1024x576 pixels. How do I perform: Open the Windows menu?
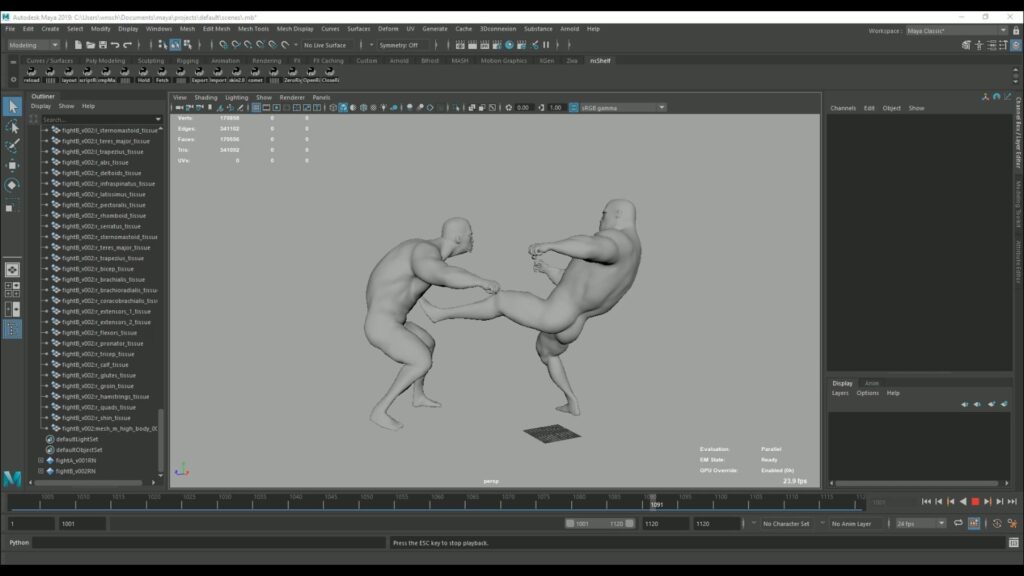(x=159, y=29)
